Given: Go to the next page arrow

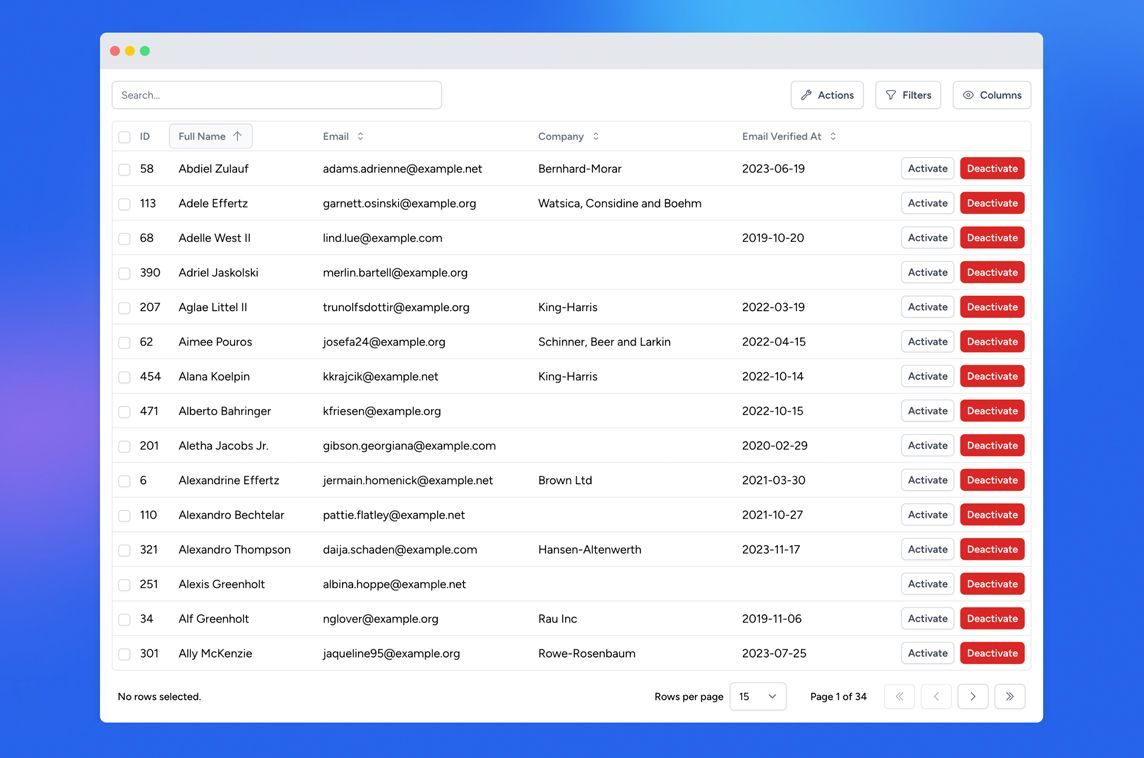Looking at the screenshot, I should click(x=973, y=696).
